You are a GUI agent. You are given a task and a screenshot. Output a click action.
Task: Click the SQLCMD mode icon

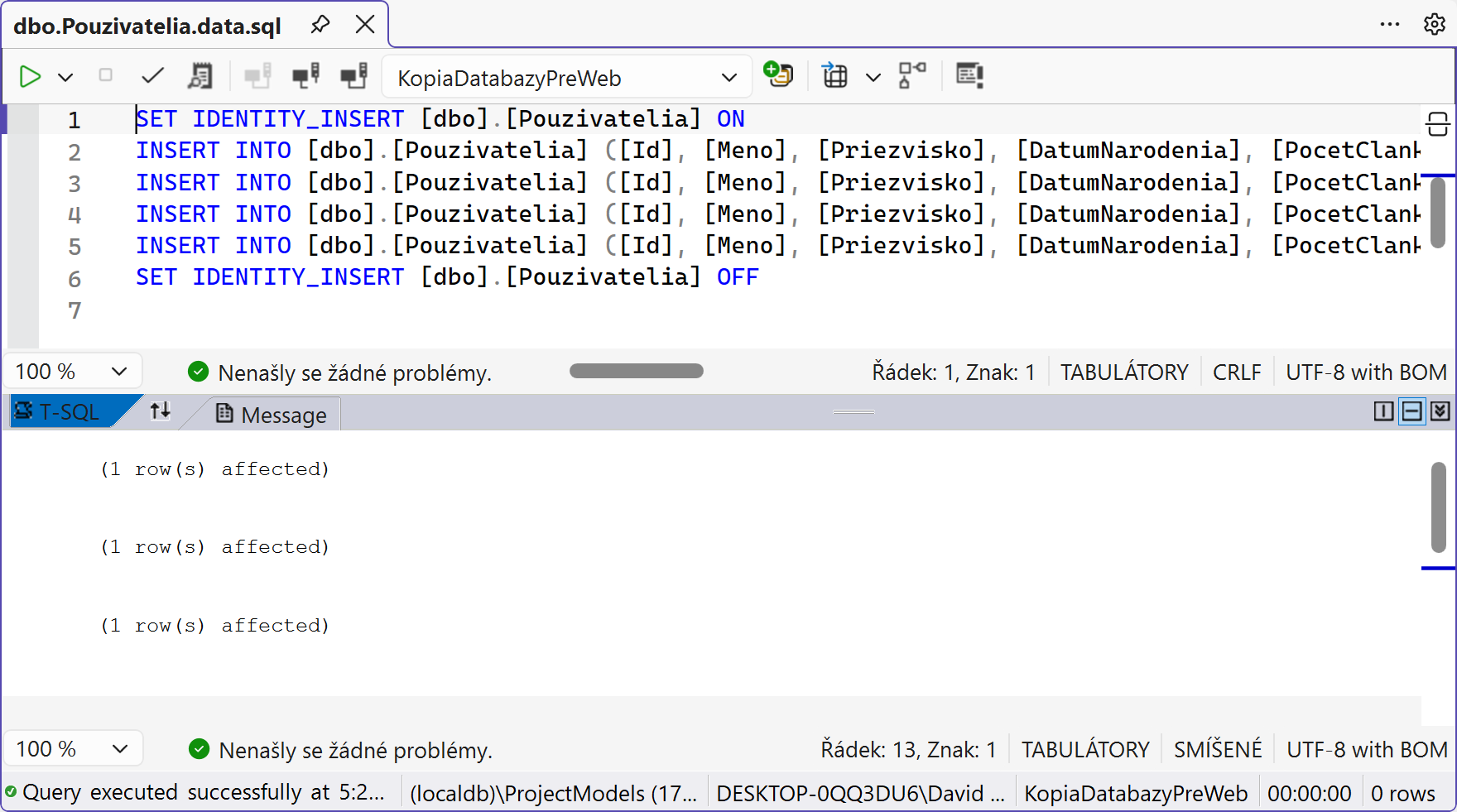969,76
